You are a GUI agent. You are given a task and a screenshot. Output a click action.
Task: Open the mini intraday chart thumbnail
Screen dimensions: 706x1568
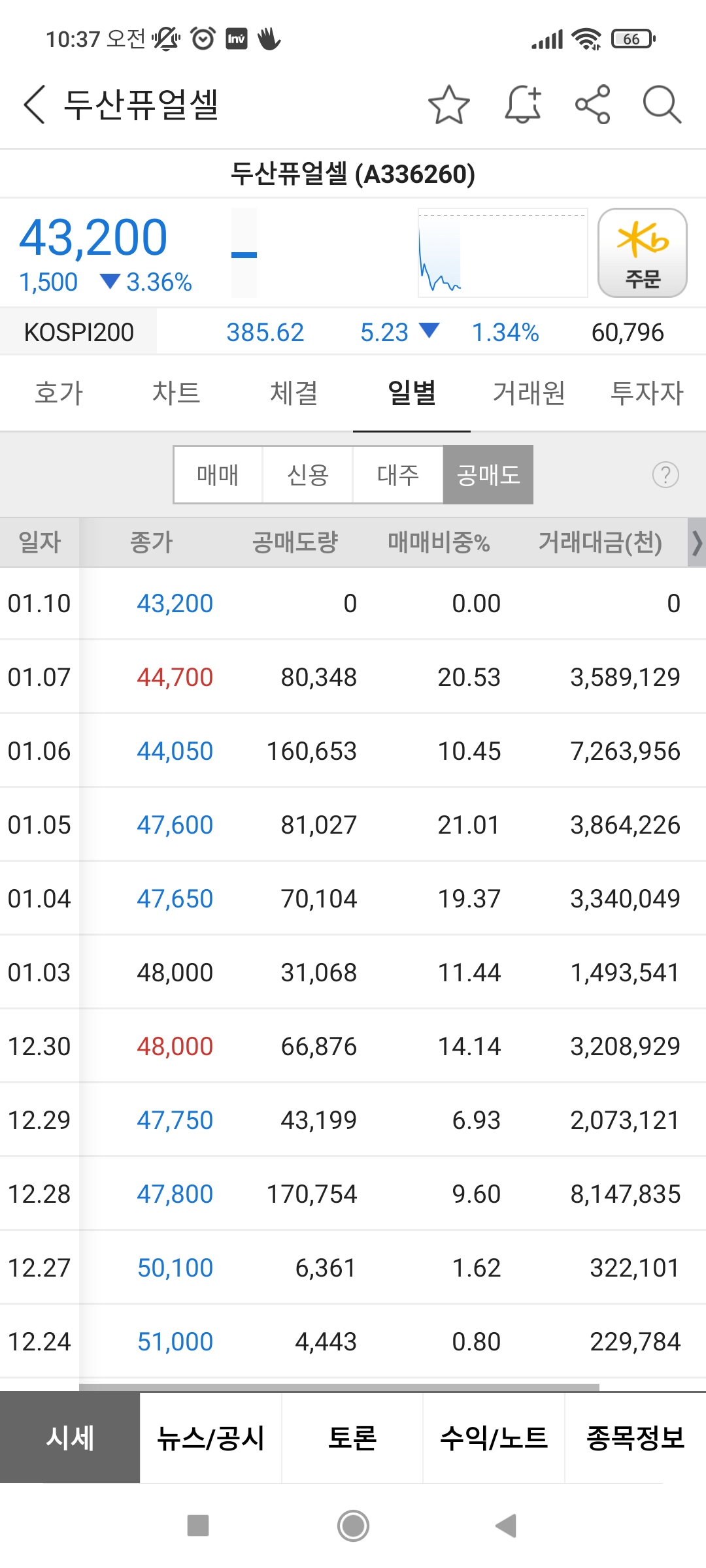pyautogui.click(x=503, y=253)
